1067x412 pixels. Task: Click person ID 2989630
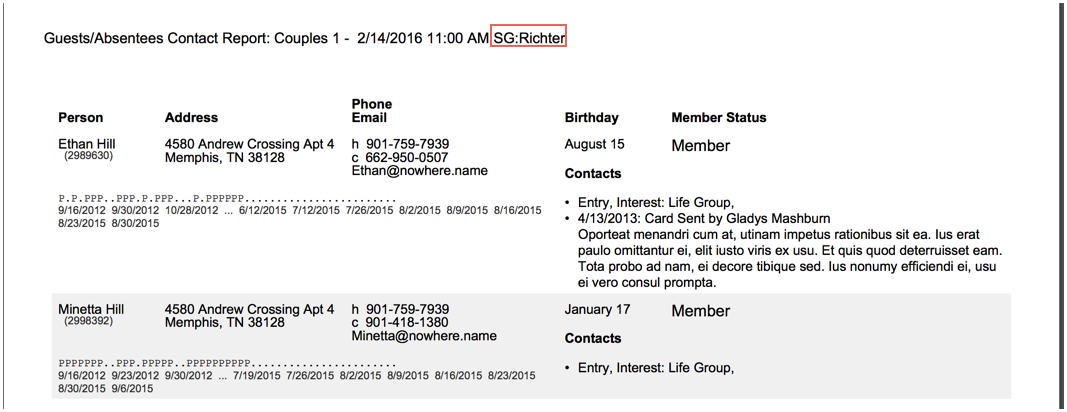pos(88,156)
